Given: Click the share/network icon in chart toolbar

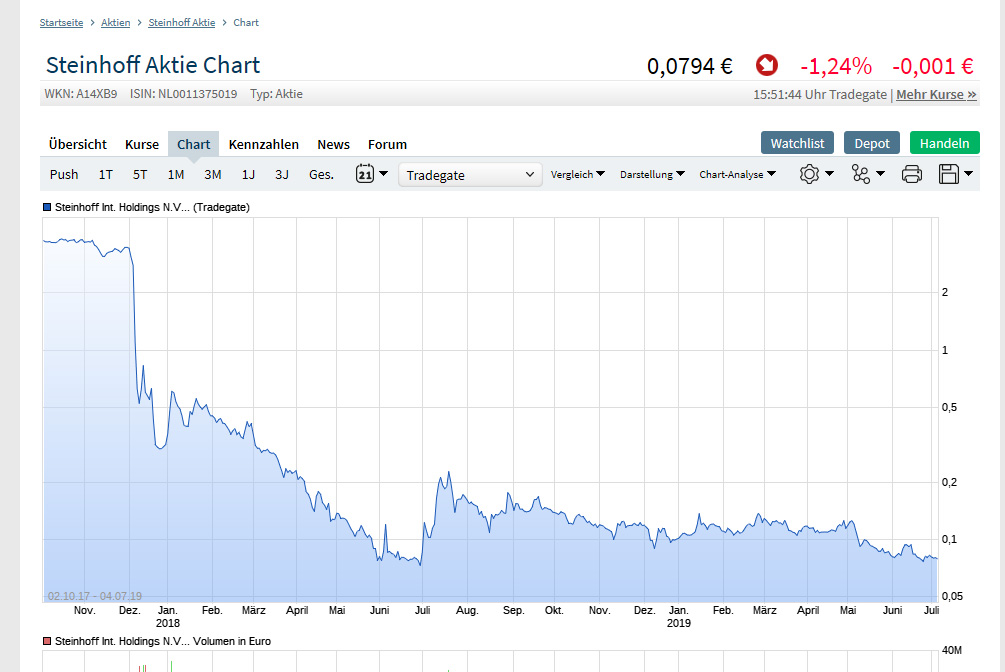Looking at the screenshot, I should point(862,173).
